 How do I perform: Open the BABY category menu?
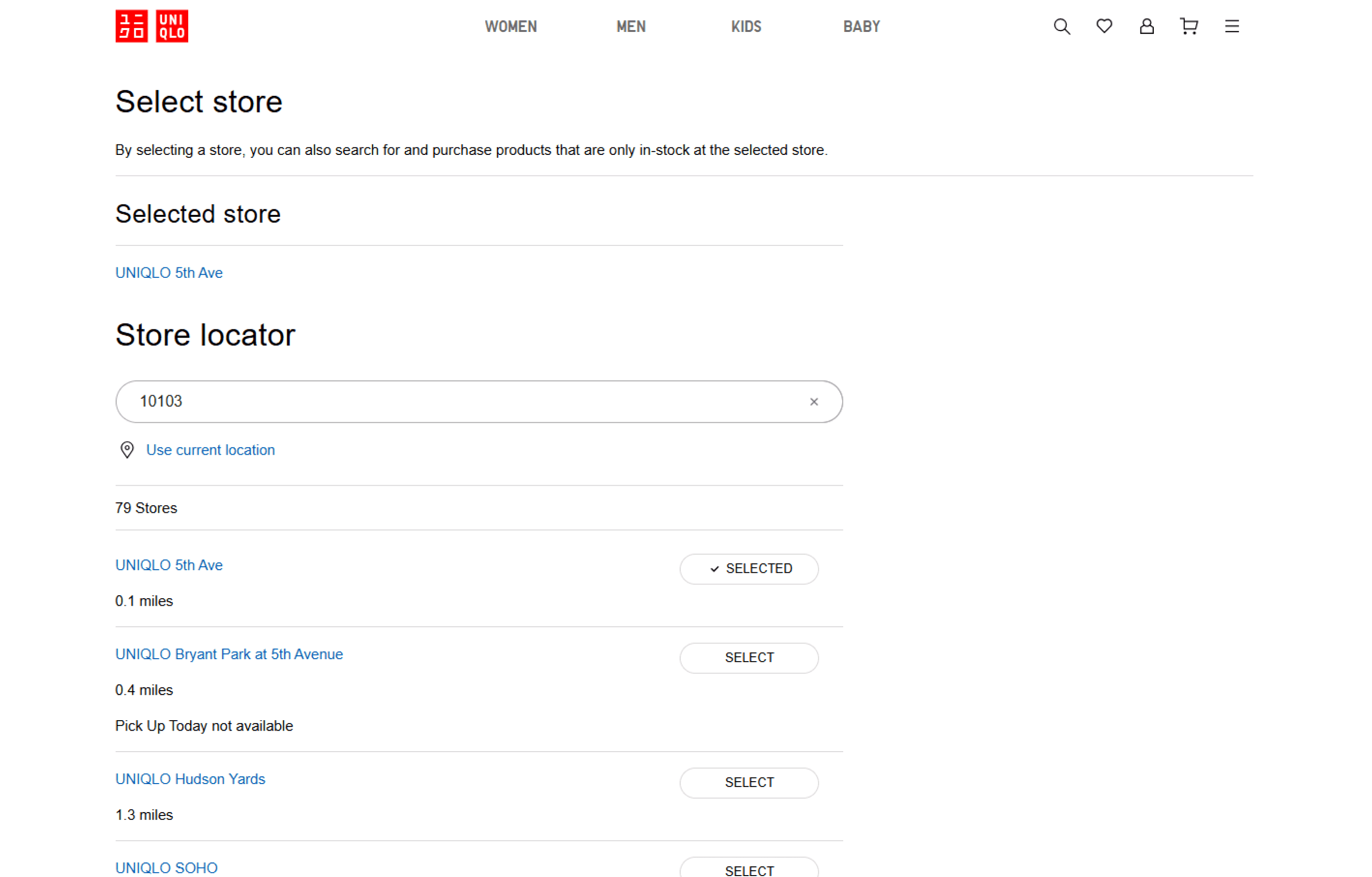click(861, 27)
